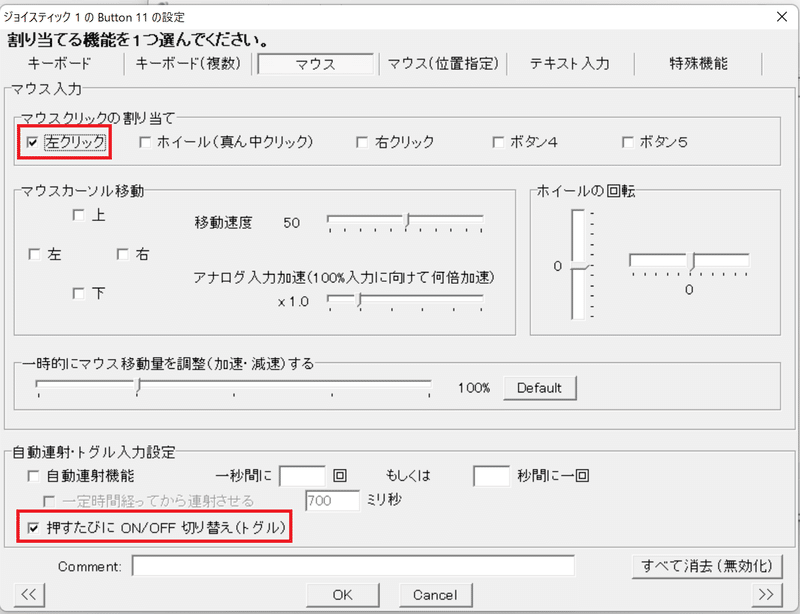
Task: Click the 秒間に一回 input field
Action: point(491,476)
